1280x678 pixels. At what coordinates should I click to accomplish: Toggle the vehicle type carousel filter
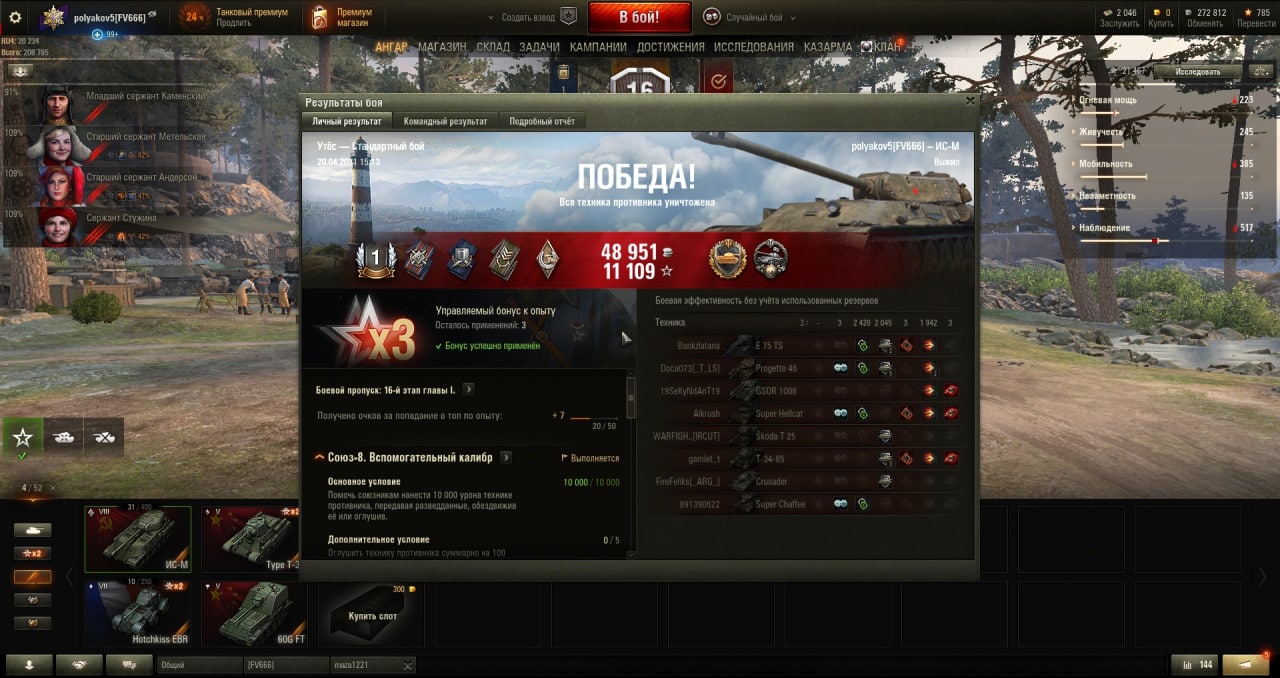(32, 530)
